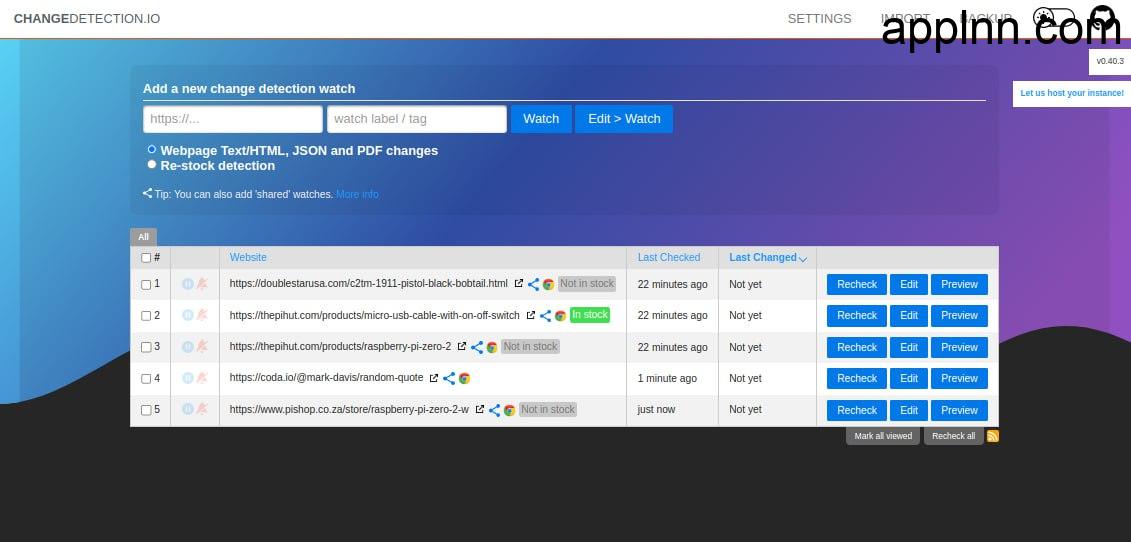Click Chrome icon on thepihut raspberry-pi-zero-2 row
This screenshot has height=542, width=1131.
coord(492,347)
